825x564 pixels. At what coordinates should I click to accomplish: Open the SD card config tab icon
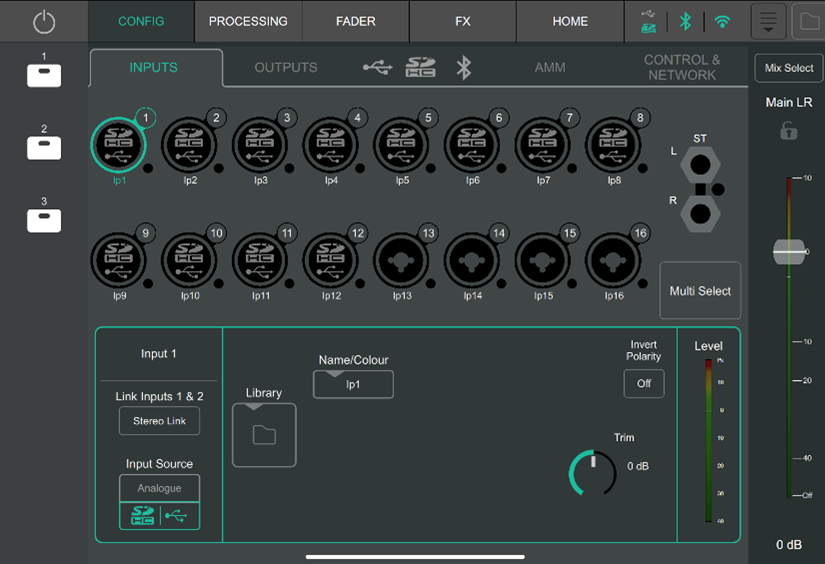420,67
